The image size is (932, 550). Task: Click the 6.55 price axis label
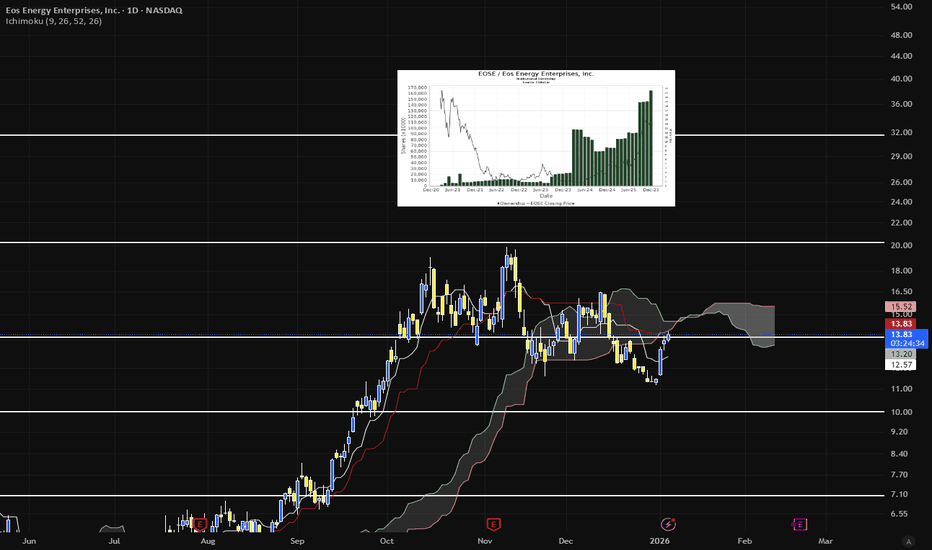point(899,514)
